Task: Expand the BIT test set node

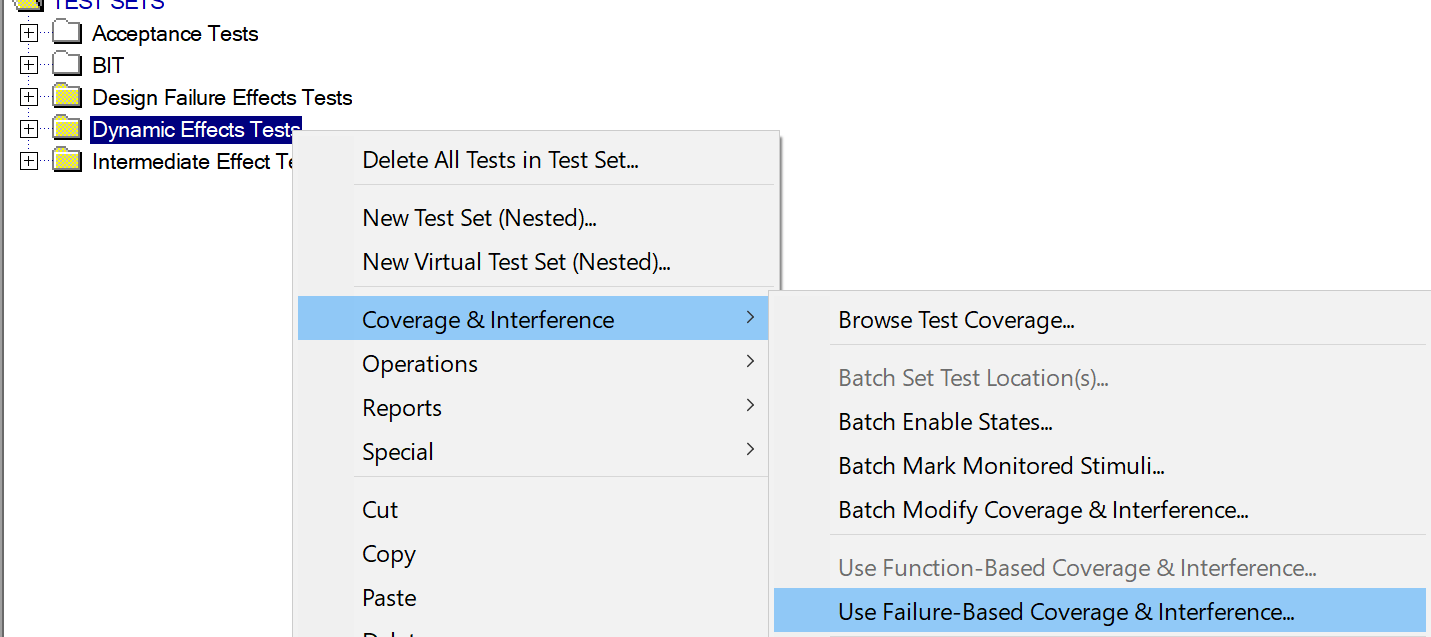Action: 29,66
